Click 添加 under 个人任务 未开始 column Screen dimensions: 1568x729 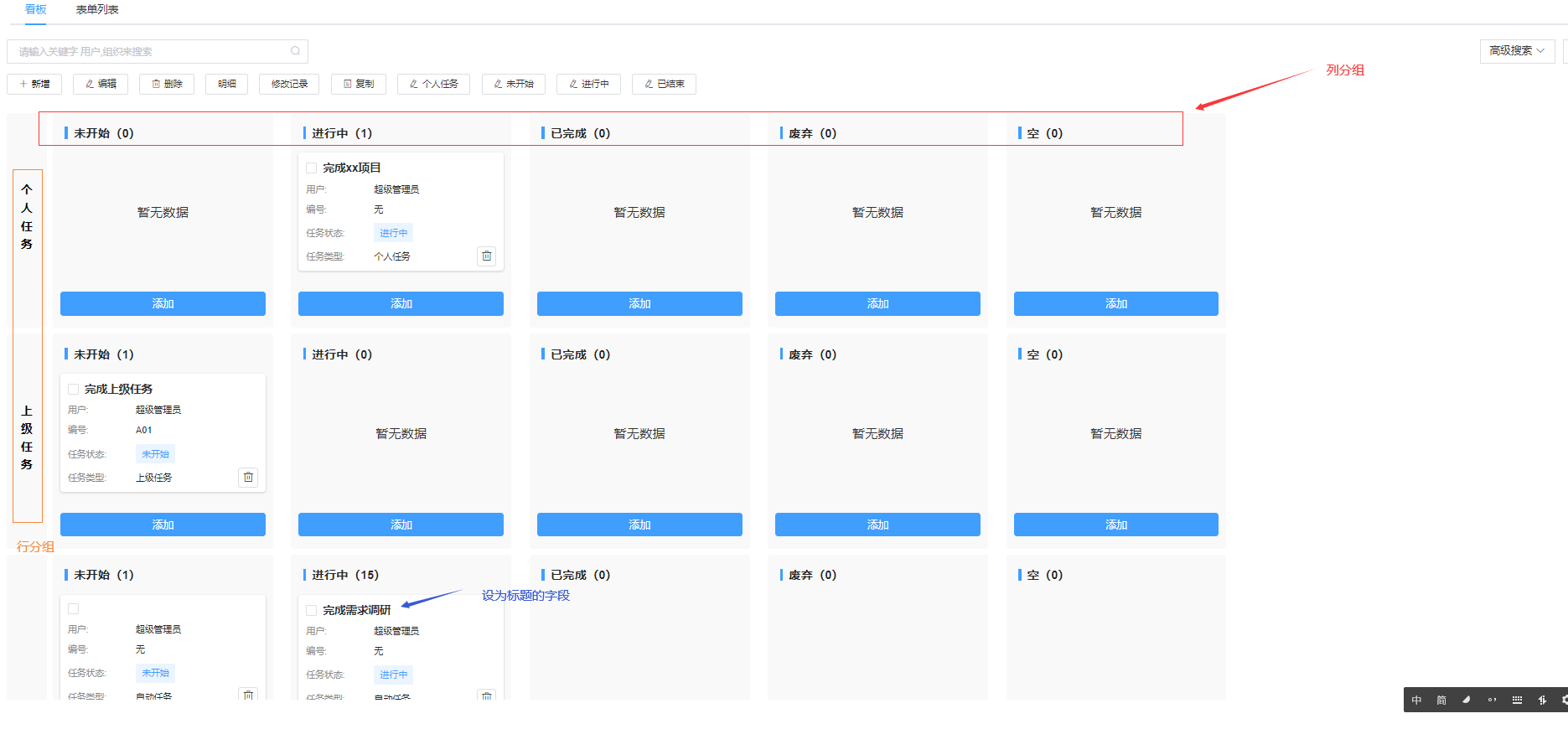163,303
